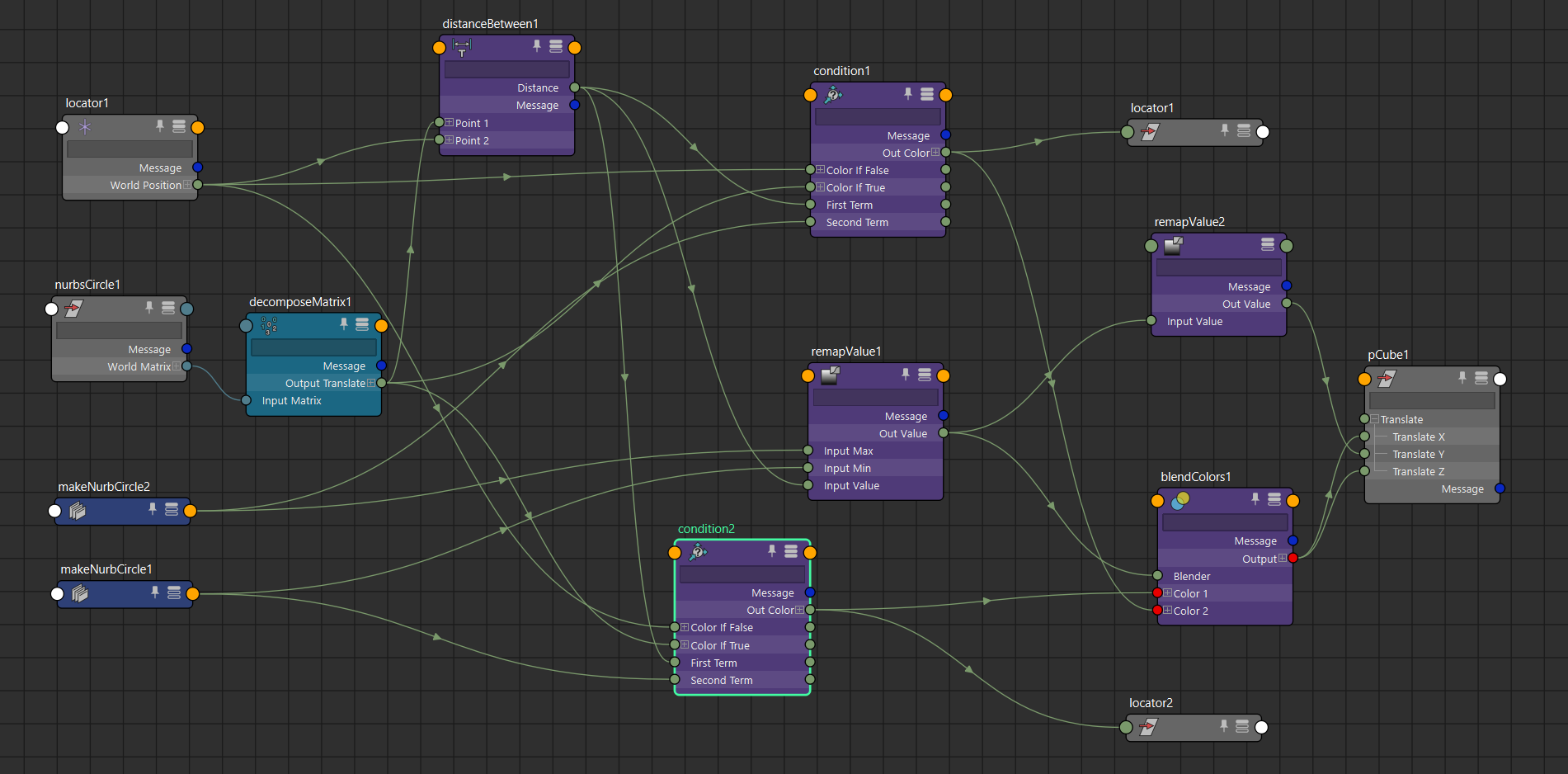Image resolution: width=1568 pixels, height=774 pixels.
Task: Click the red Output port of blendColors1
Action: pos(1293,559)
